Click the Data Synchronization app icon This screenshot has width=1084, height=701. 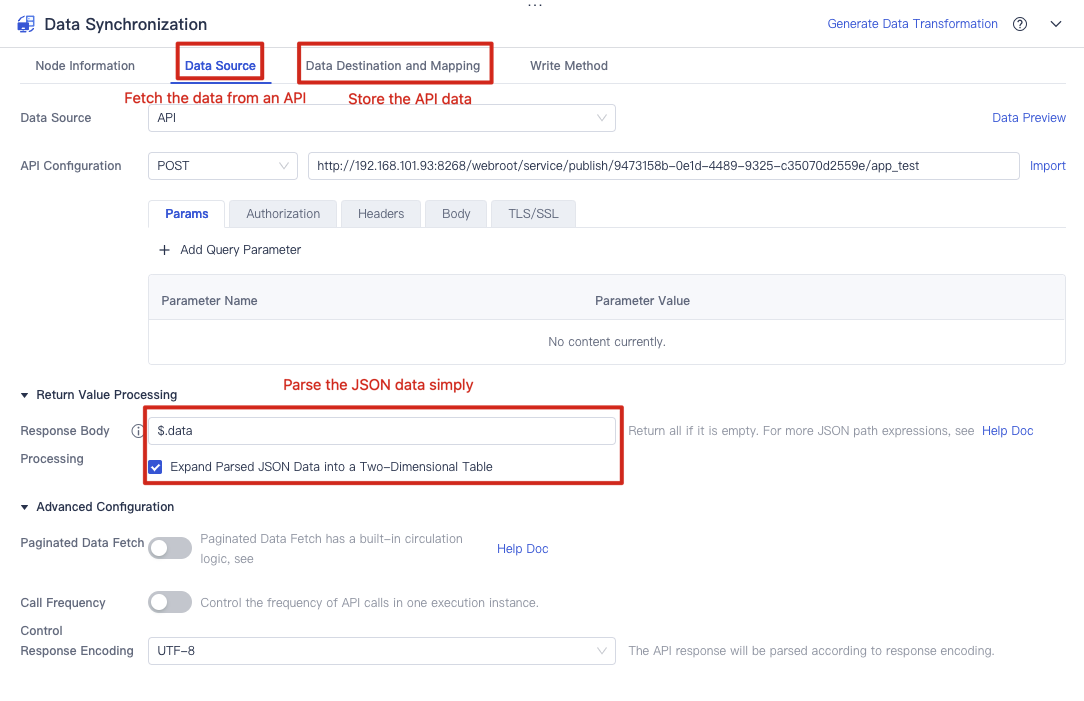25,23
